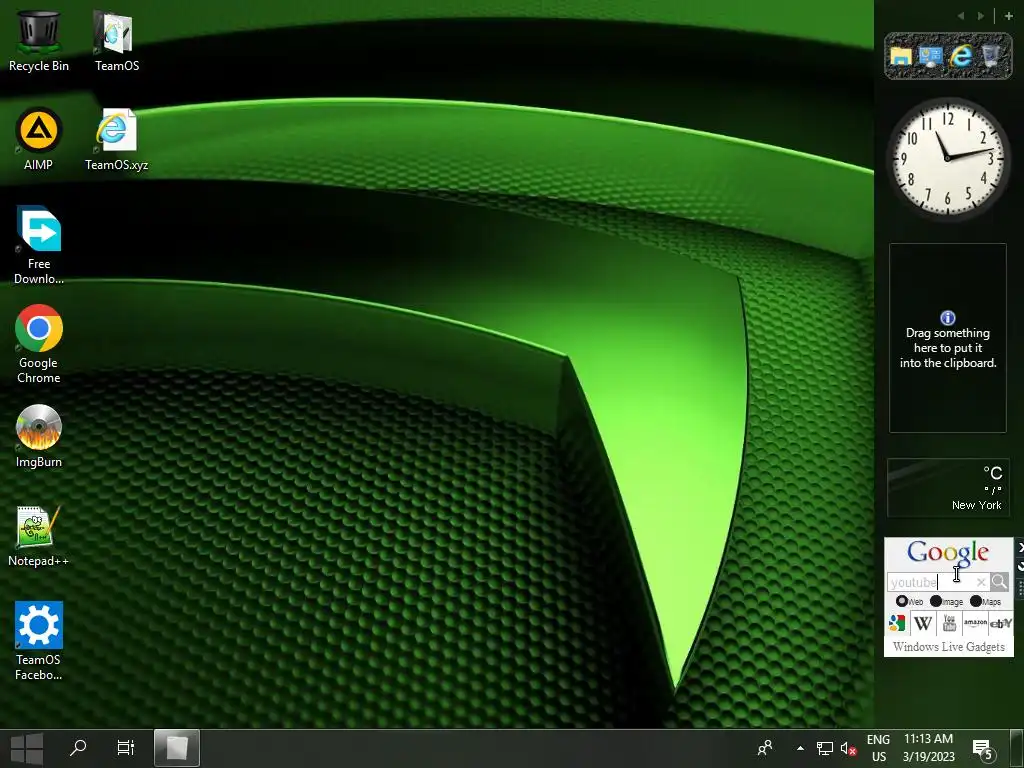
Task: Choose the Google search provider icon
Action: [897, 623]
